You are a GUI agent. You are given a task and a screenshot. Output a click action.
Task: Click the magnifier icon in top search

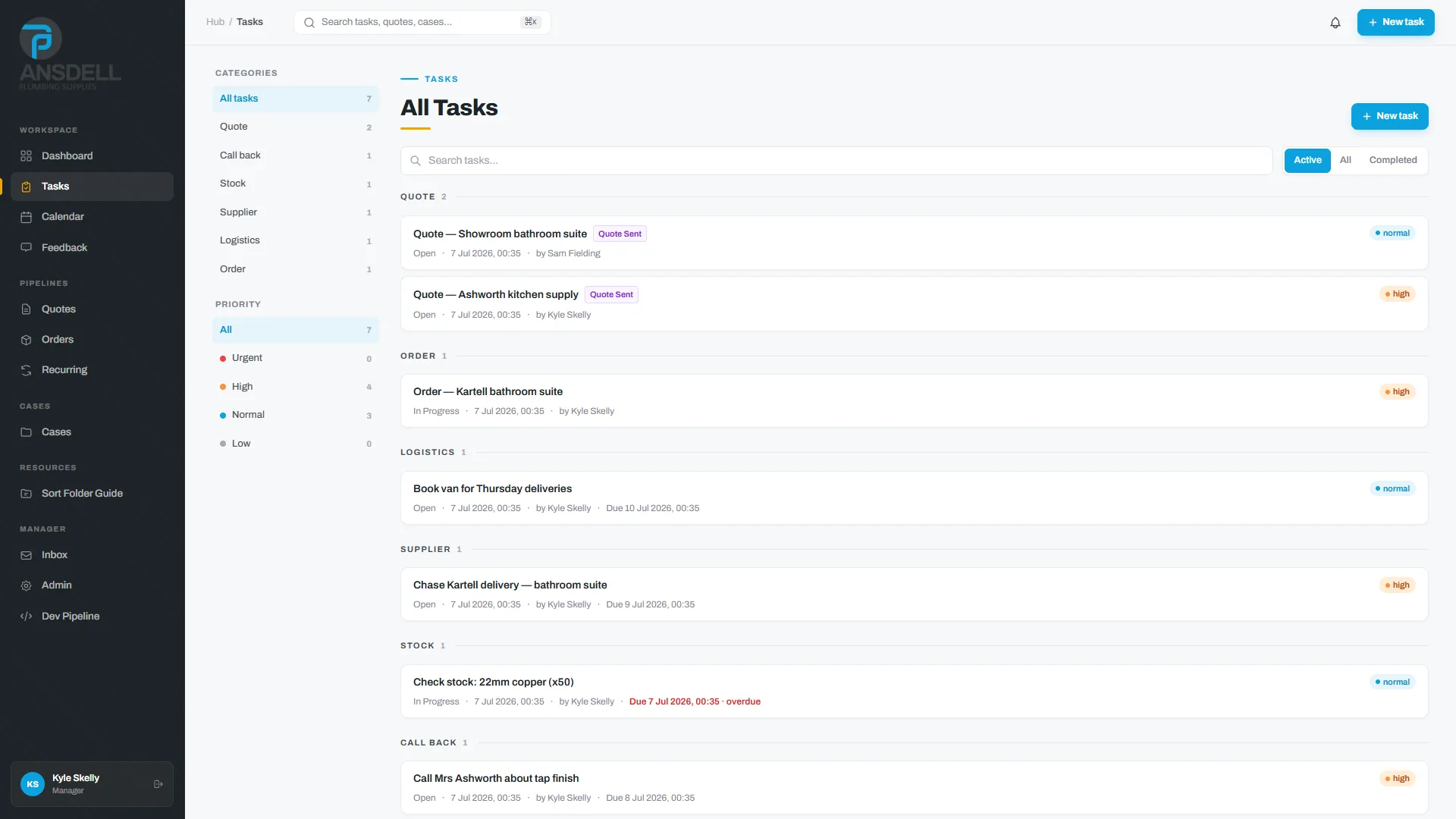pyautogui.click(x=309, y=23)
